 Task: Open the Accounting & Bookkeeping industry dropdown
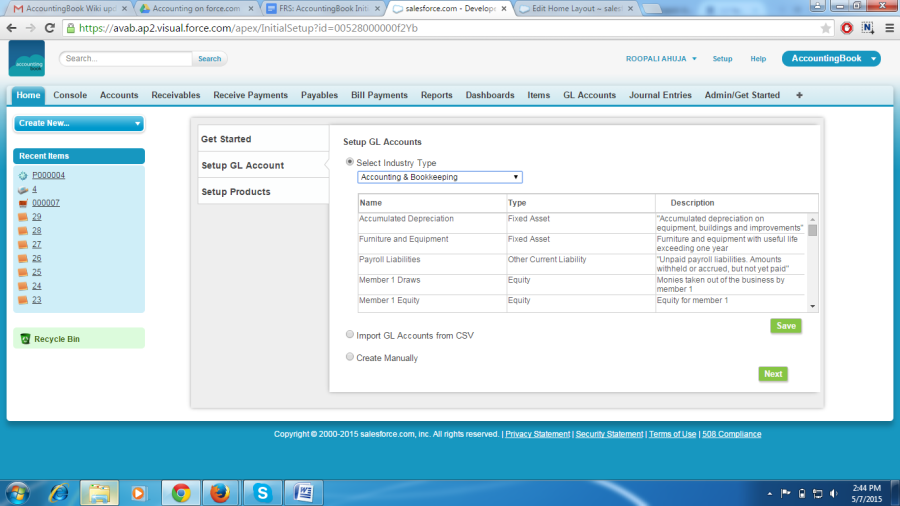tap(439, 177)
